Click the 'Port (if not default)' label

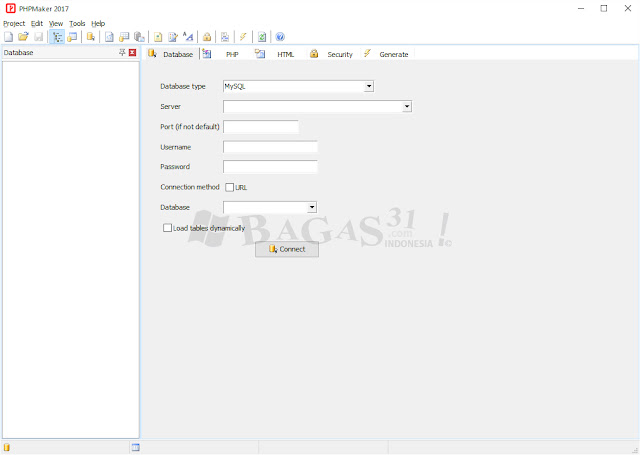pos(190,127)
